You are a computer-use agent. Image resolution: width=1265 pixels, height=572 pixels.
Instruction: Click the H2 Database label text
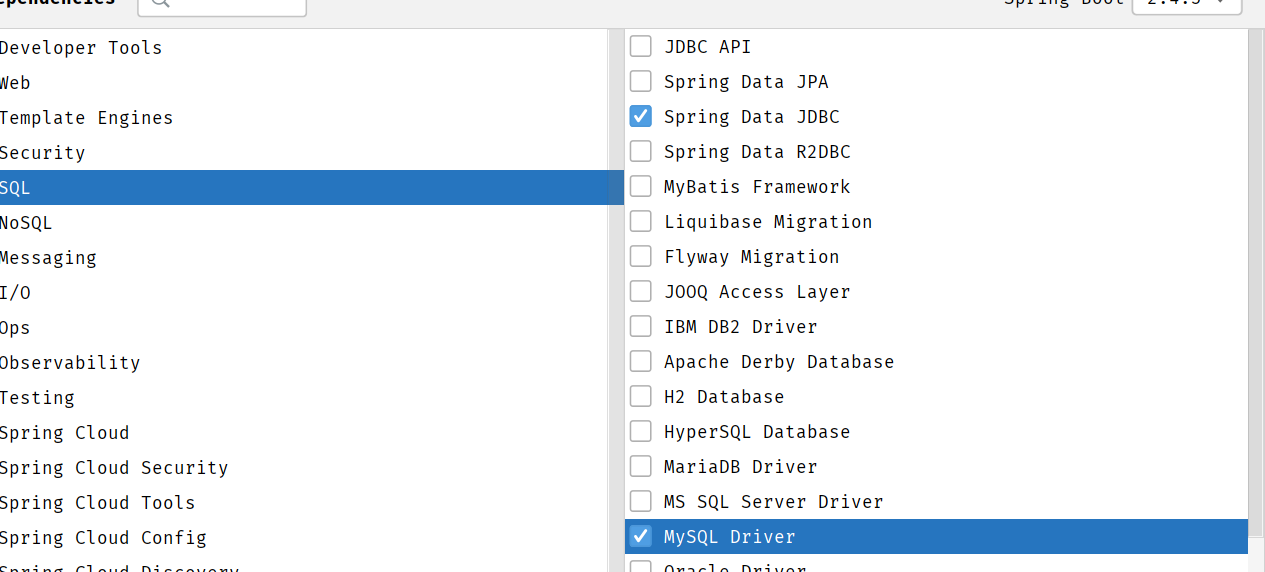tap(724, 396)
